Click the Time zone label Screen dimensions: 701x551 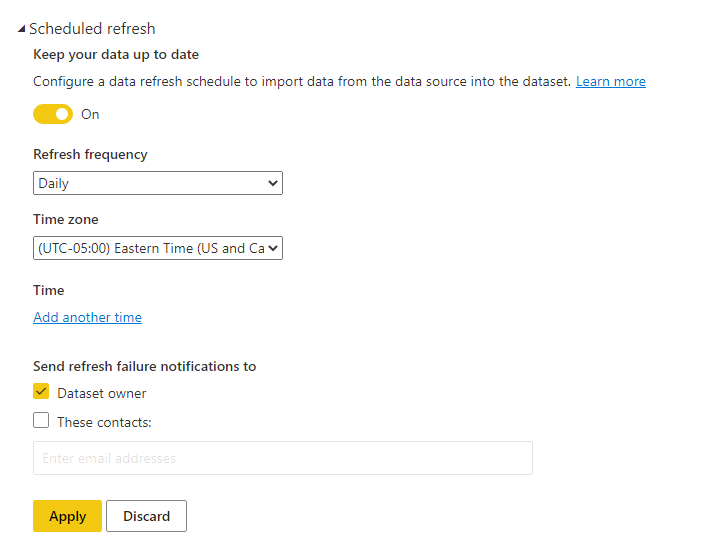pos(66,219)
